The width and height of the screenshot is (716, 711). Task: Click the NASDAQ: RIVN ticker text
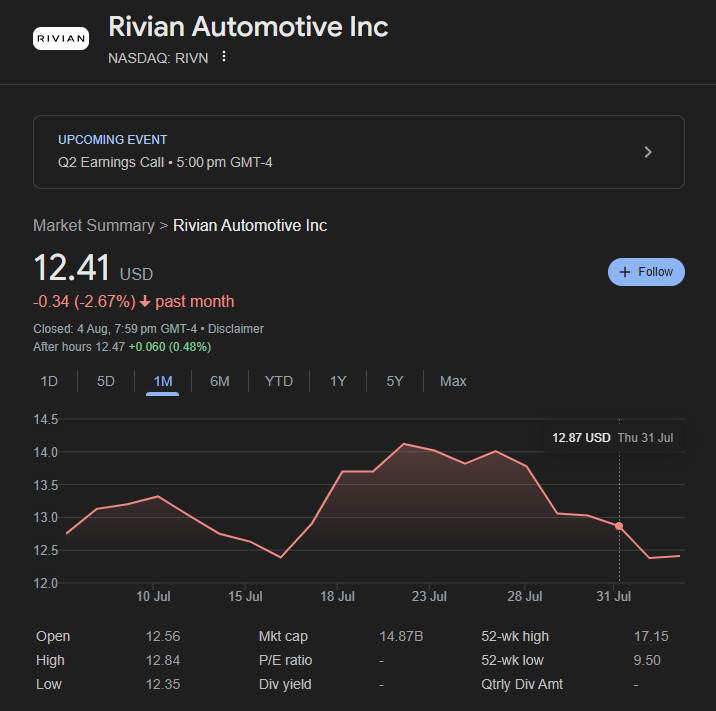tap(158, 58)
